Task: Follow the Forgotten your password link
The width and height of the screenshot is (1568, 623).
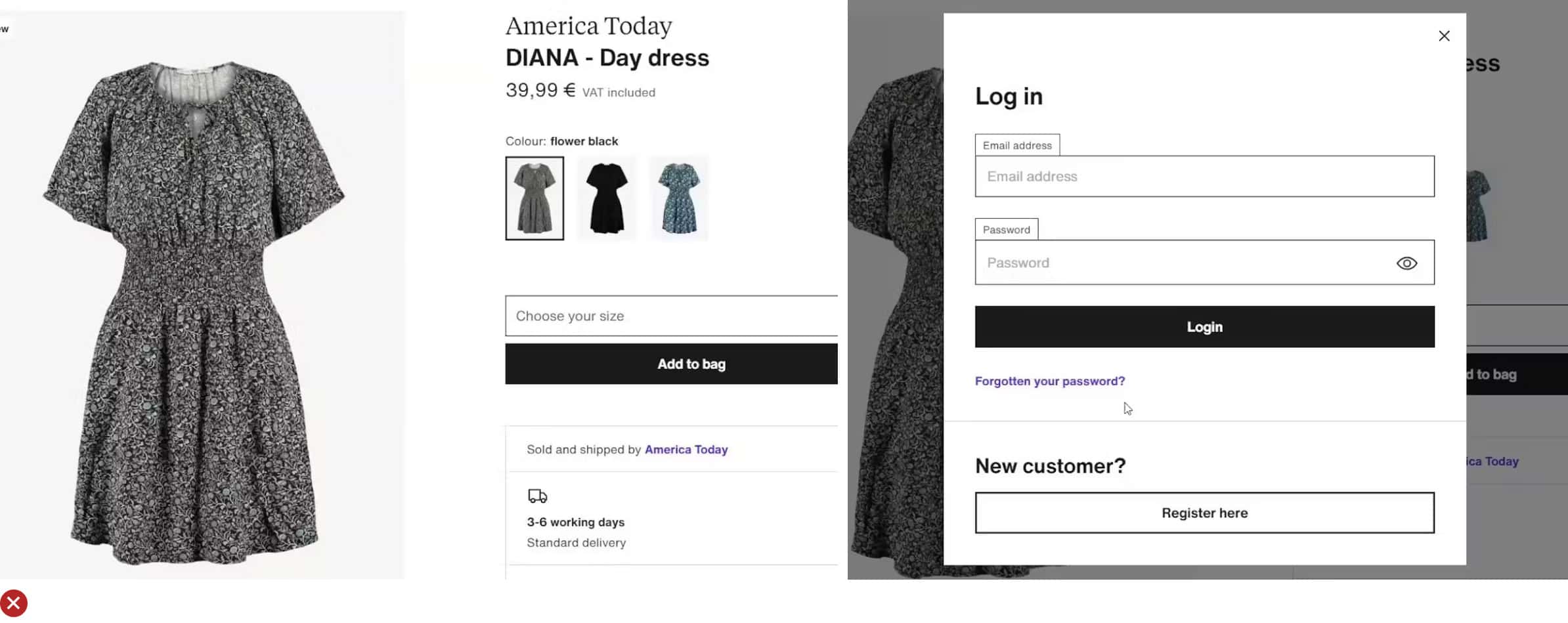Action: click(1049, 381)
